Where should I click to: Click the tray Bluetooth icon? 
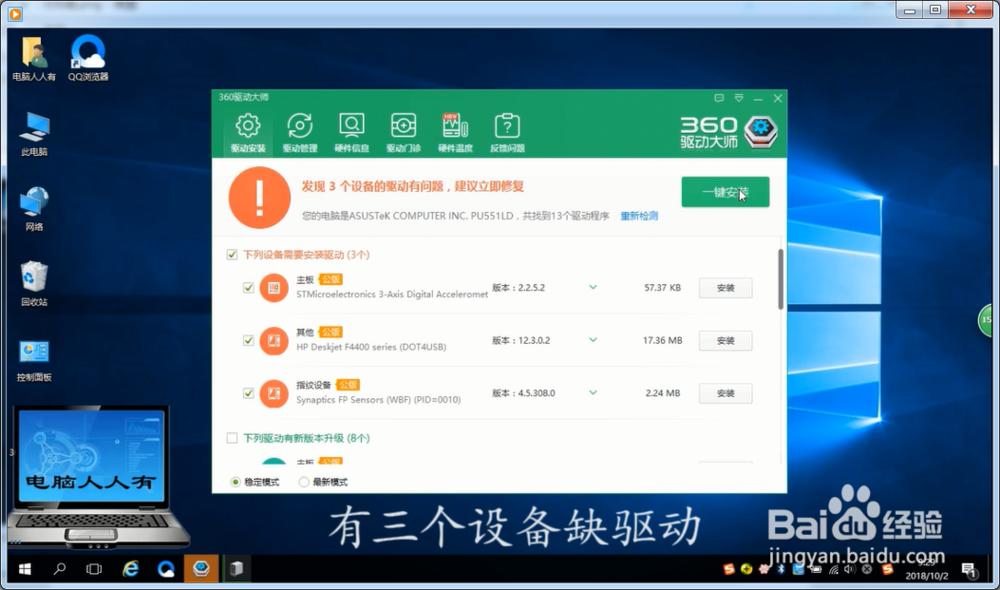781,569
